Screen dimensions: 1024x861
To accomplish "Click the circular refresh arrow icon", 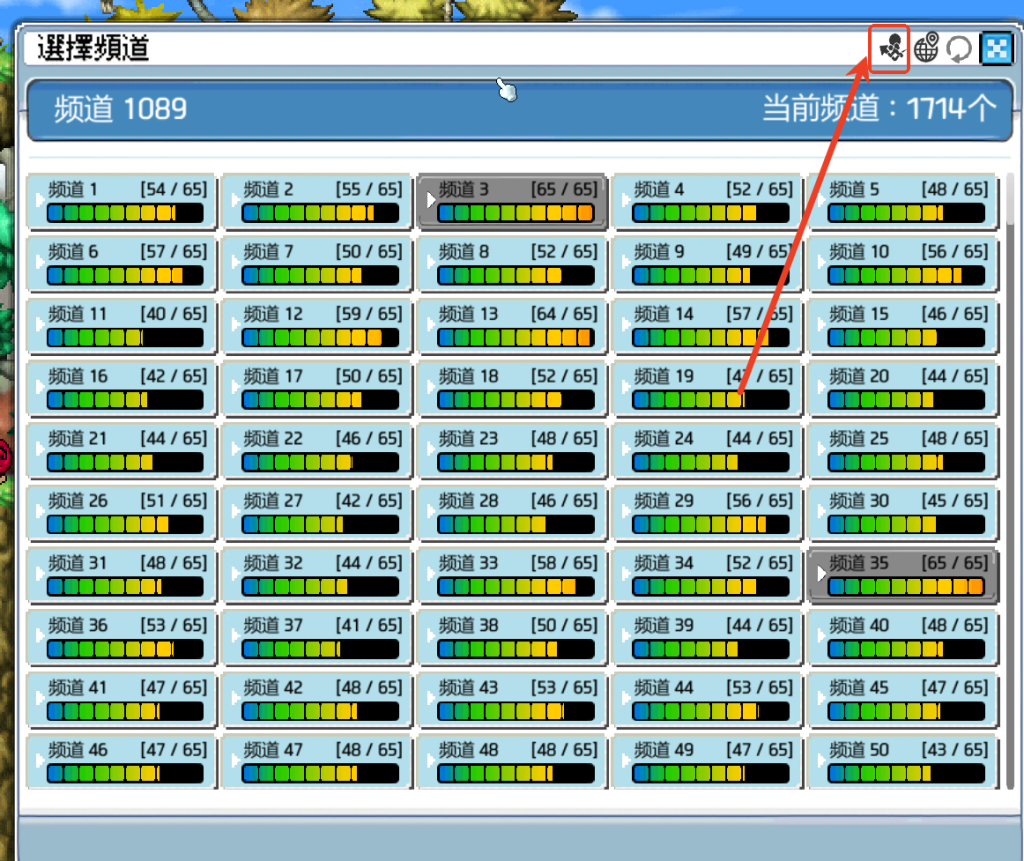I will [x=959, y=48].
